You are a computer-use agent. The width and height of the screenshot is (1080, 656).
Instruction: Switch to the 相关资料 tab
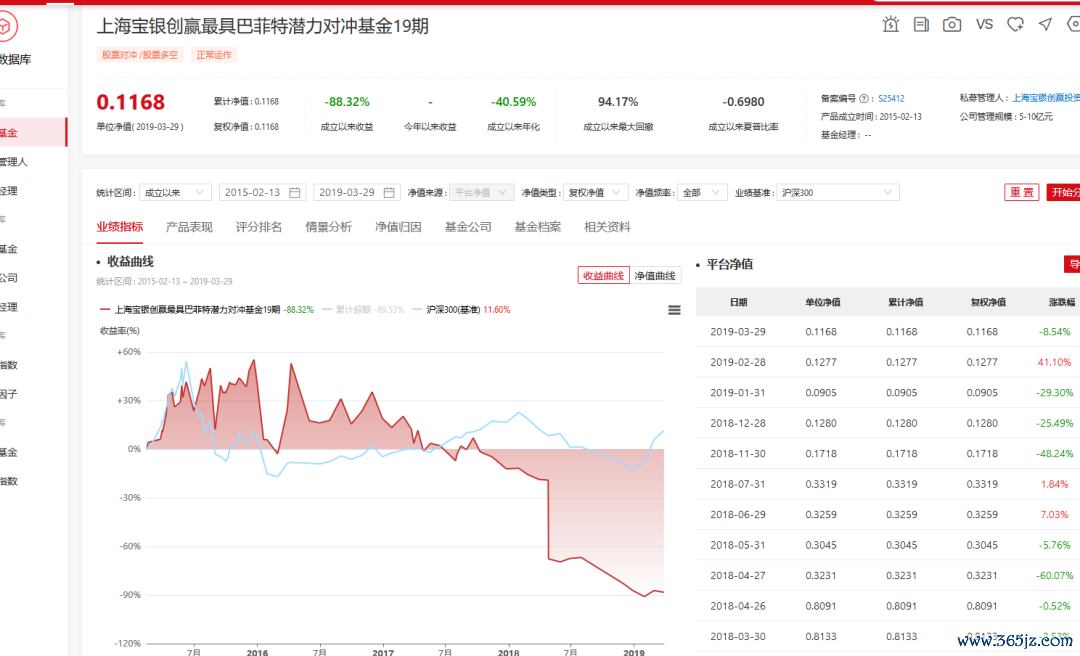pyautogui.click(x=608, y=227)
